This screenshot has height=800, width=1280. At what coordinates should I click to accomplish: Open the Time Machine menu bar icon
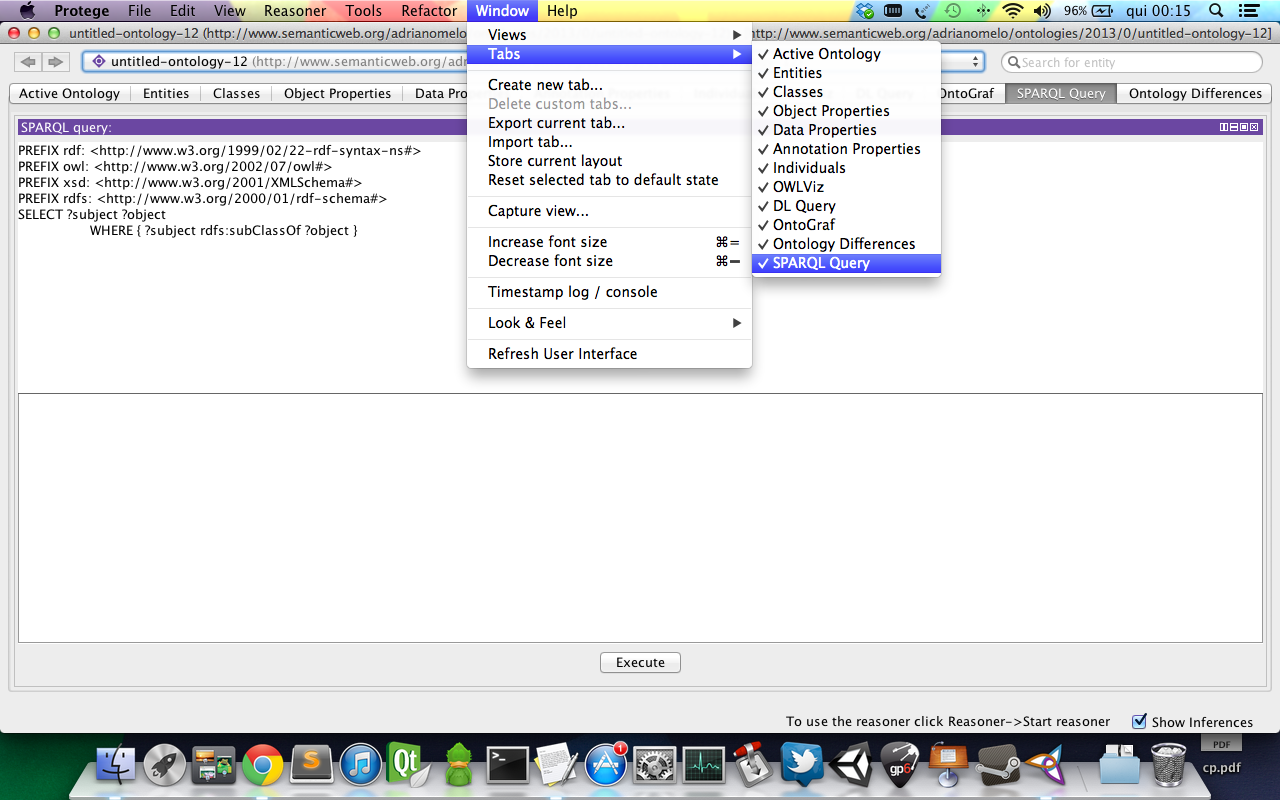(953, 11)
